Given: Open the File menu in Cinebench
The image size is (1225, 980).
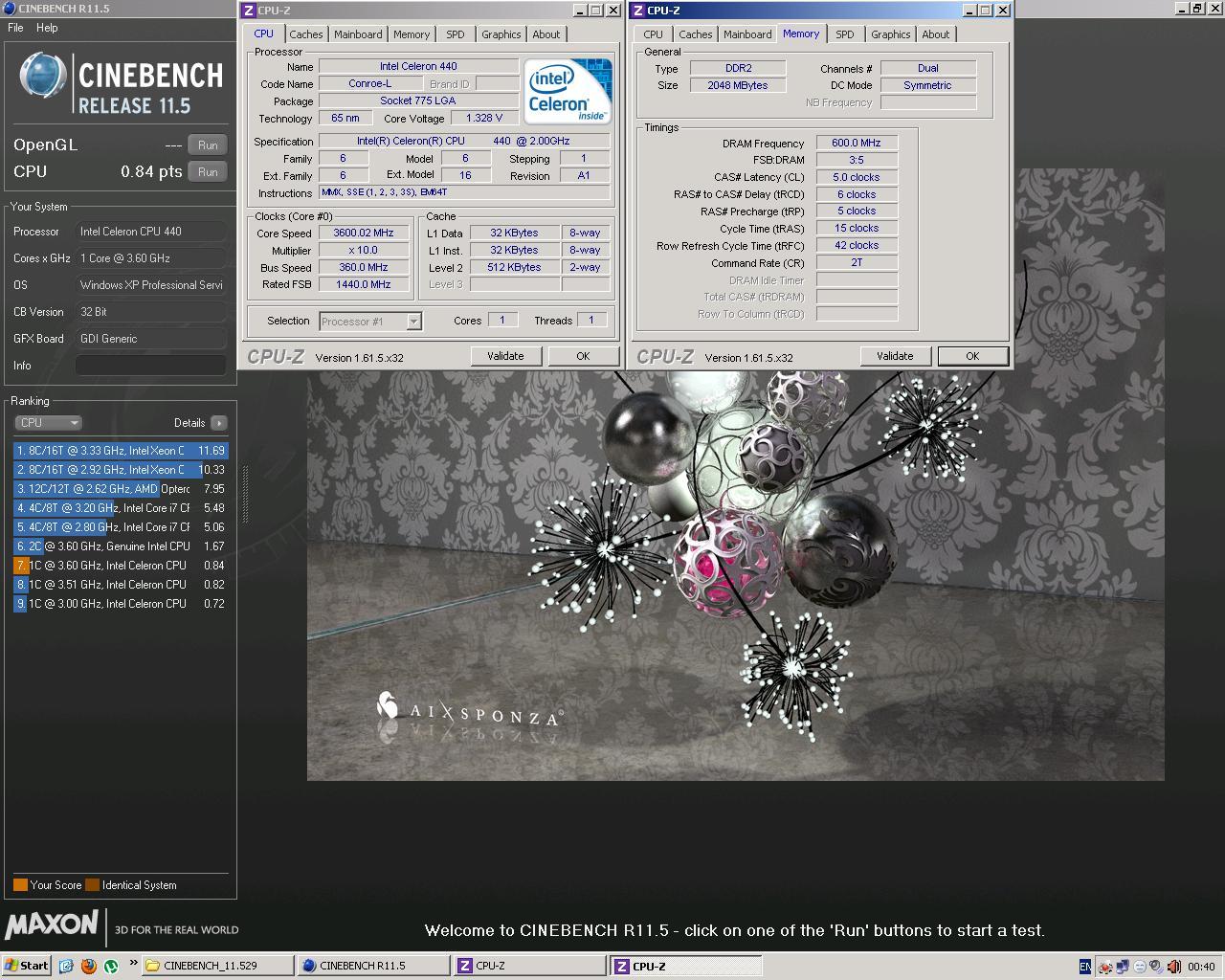Looking at the screenshot, I should (15, 28).
